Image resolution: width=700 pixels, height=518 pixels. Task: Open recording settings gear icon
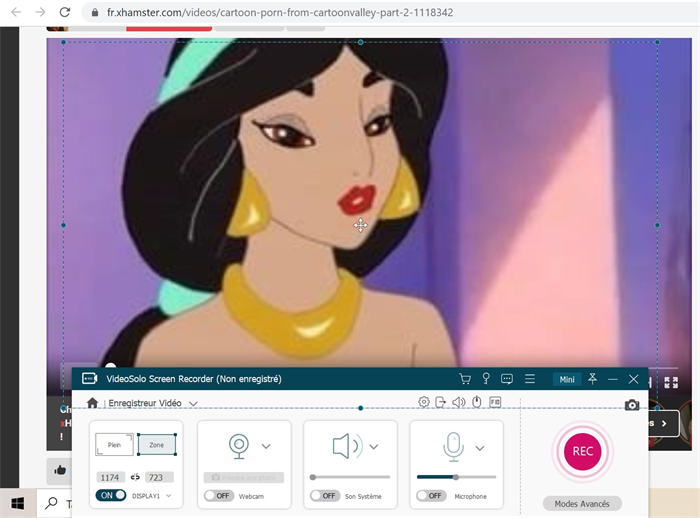point(424,402)
